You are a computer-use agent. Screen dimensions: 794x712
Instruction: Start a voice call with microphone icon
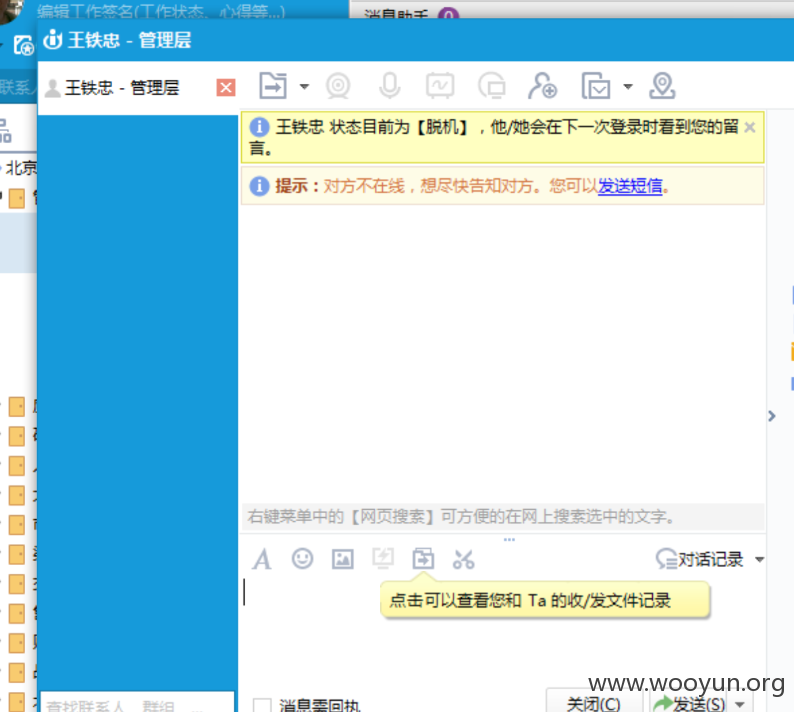tap(389, 86)
